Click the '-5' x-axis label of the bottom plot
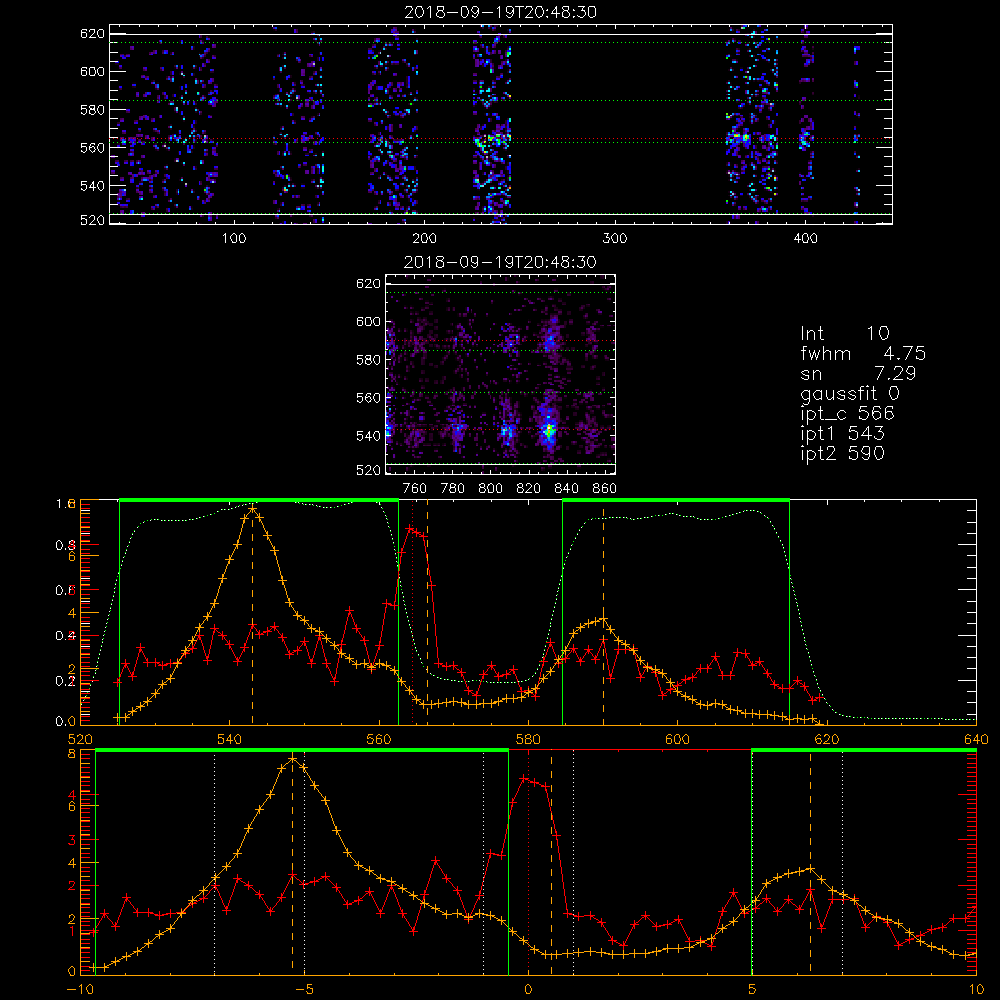This screenshot has height=1000, width=1000. [x=304, y=990]
